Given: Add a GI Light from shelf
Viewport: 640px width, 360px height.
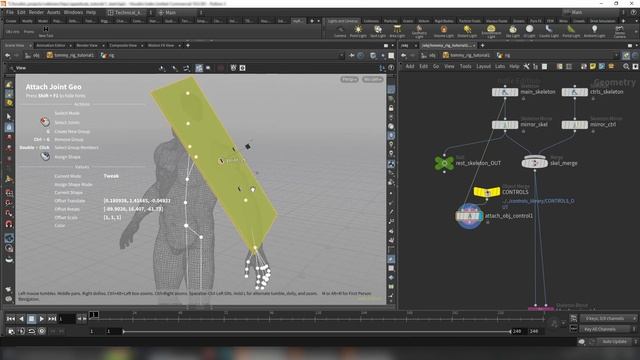Looking at the screenshot, I should (529, 31).
